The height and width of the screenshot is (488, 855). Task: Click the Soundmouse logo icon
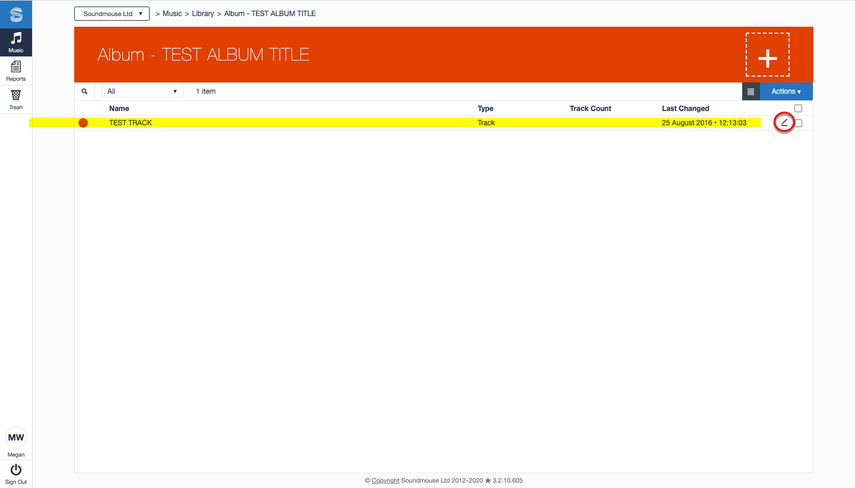point(16,14)
